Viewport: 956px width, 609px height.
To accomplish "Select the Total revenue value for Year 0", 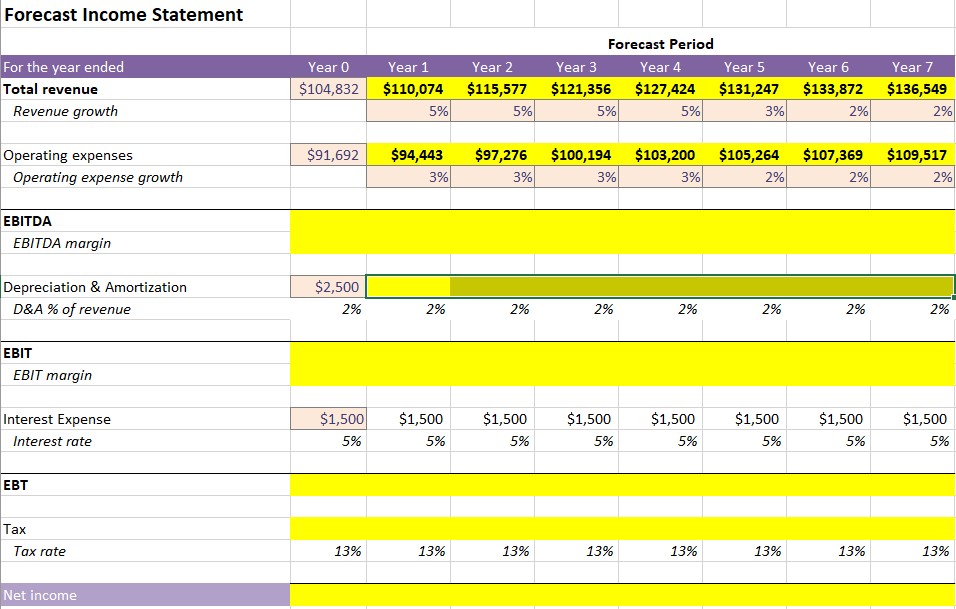I will point(327,88).
